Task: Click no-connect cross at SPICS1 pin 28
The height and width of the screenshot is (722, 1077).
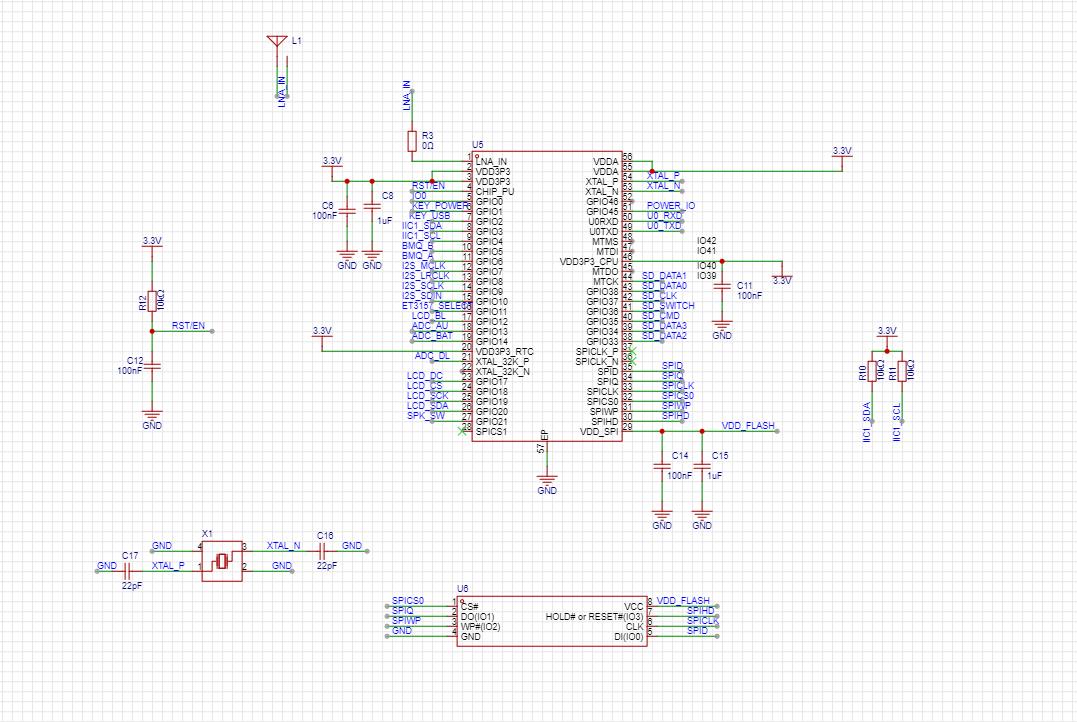Action: click(x=462, y=431)
